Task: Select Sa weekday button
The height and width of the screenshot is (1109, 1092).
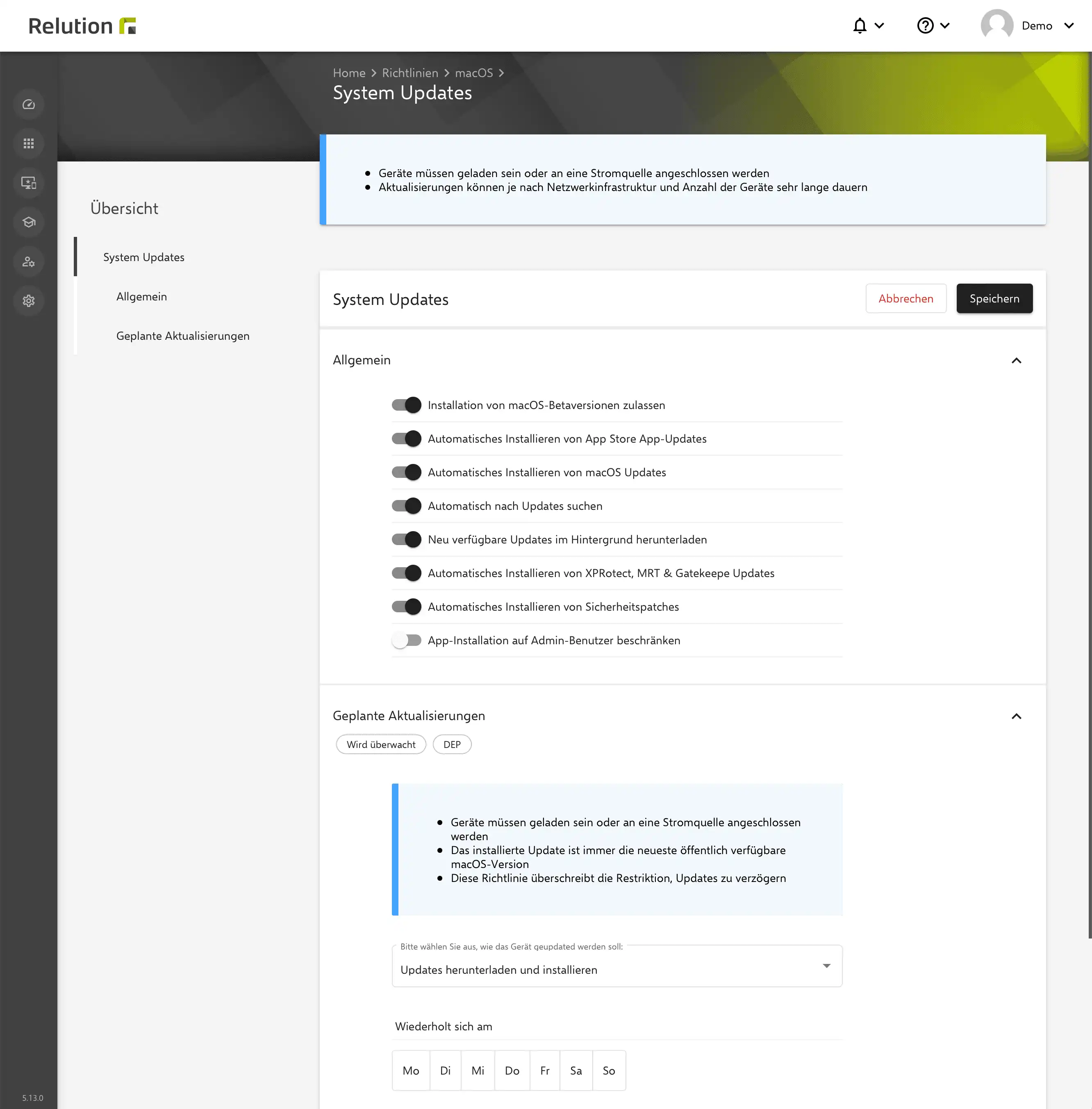Action: point(576,1070)
